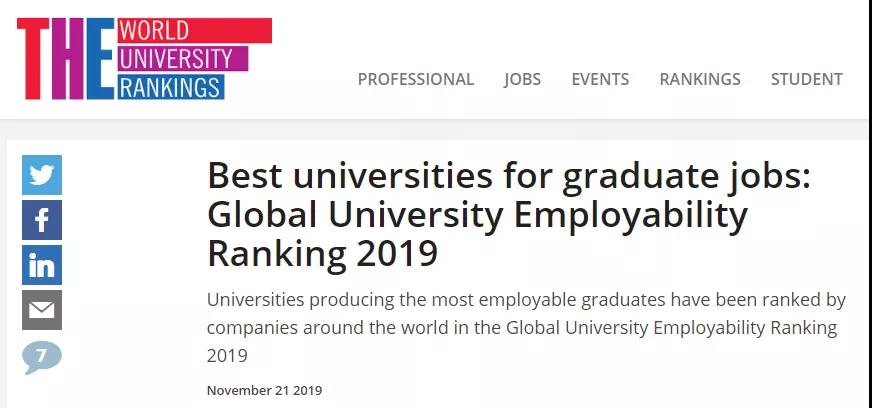Click the 'Global University Employability' heading line
The image size is (872, 408).
[478, 215]
